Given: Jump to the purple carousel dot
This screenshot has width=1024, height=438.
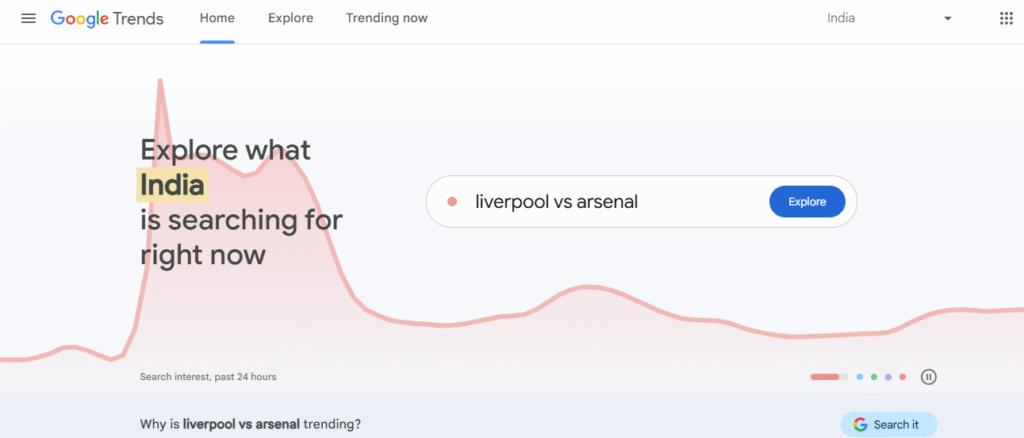Looking at the screenshot, I should 888,377.
